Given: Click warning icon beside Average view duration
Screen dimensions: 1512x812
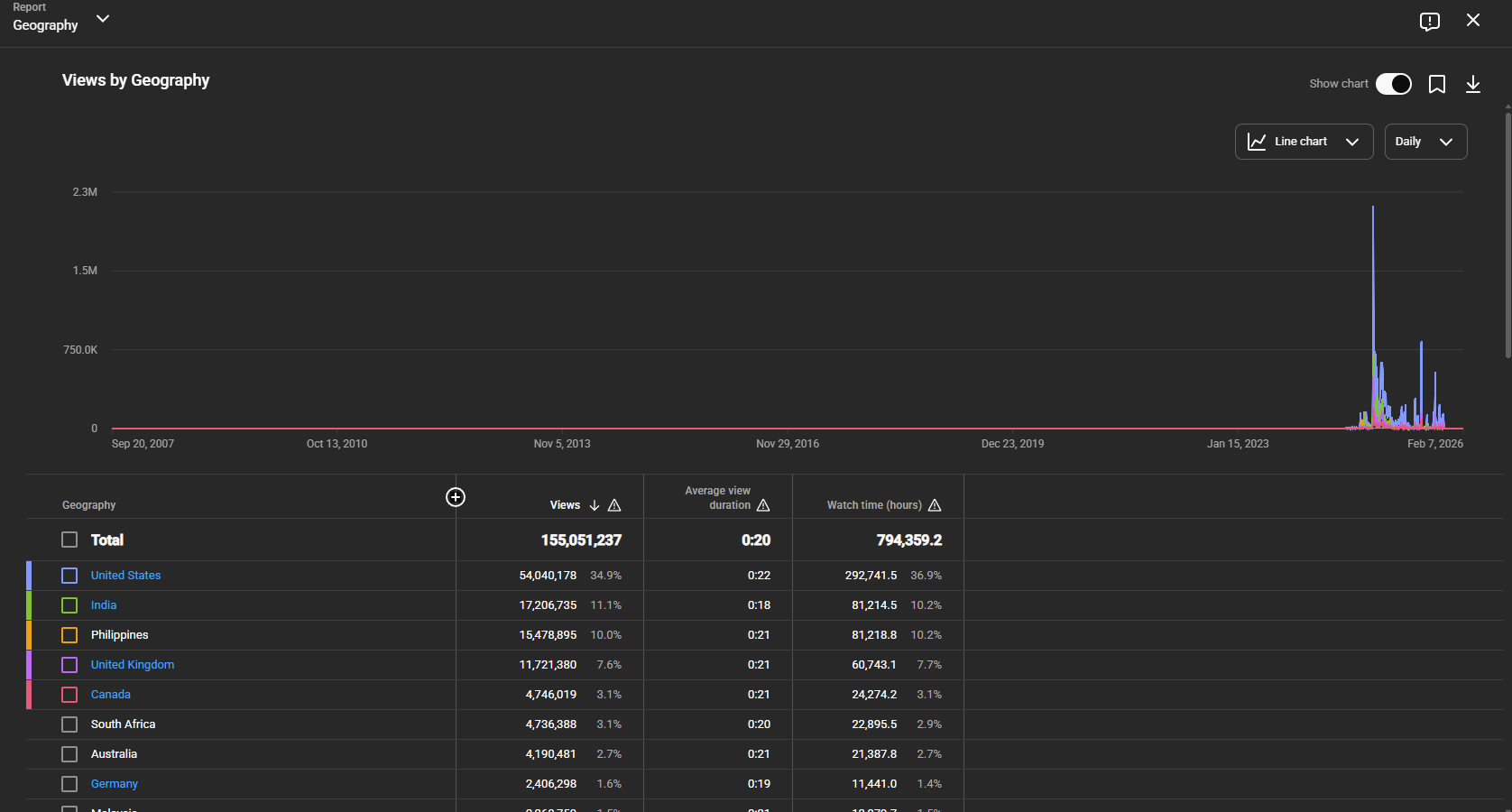Looking at the screenshot, I should (x=763, y=505).
